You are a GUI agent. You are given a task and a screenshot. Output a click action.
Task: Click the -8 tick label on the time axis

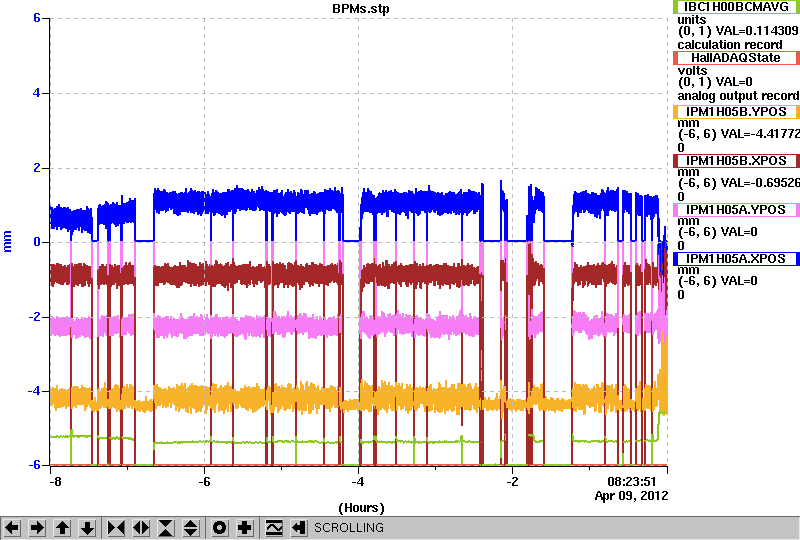point(55,482)
